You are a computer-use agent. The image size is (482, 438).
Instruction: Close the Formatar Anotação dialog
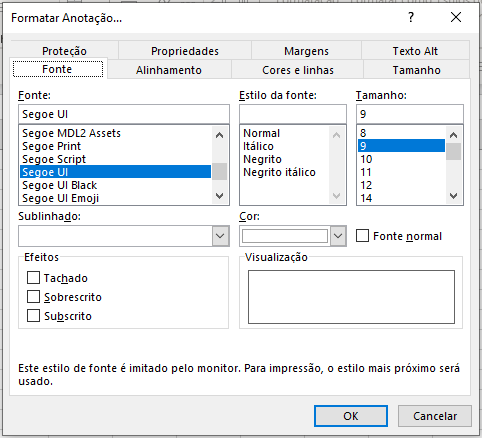[456, 17]
